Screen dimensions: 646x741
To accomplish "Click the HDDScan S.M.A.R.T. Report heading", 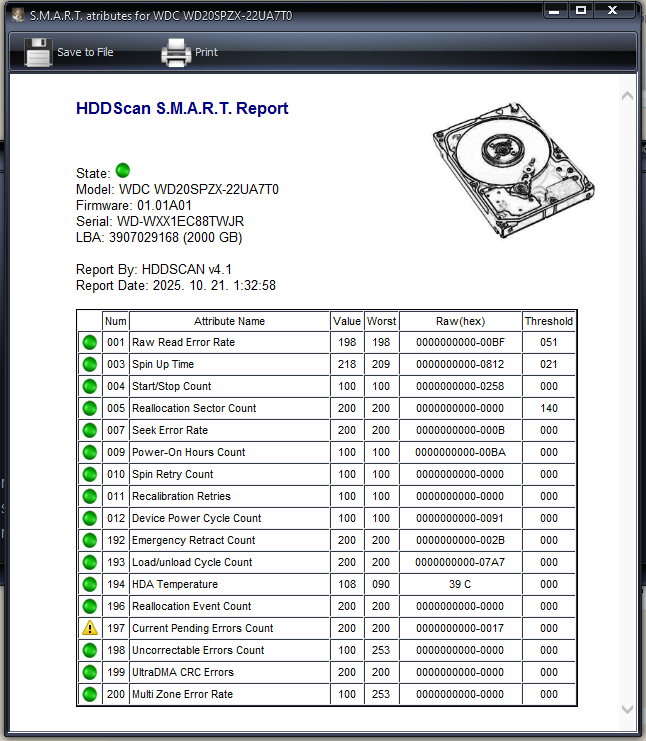I will tap(182, 108).
